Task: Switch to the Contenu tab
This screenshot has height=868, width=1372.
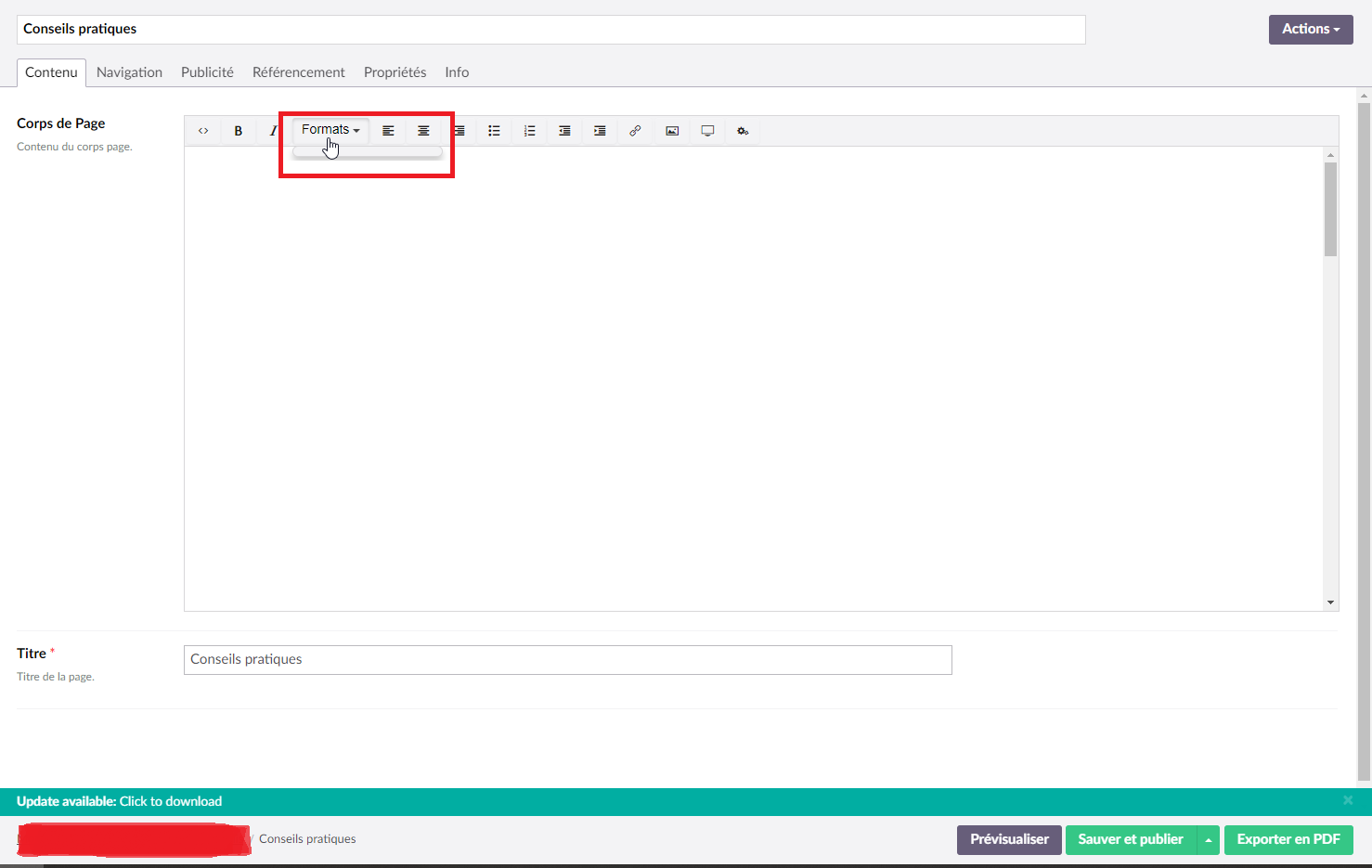Action: (51, 72)
